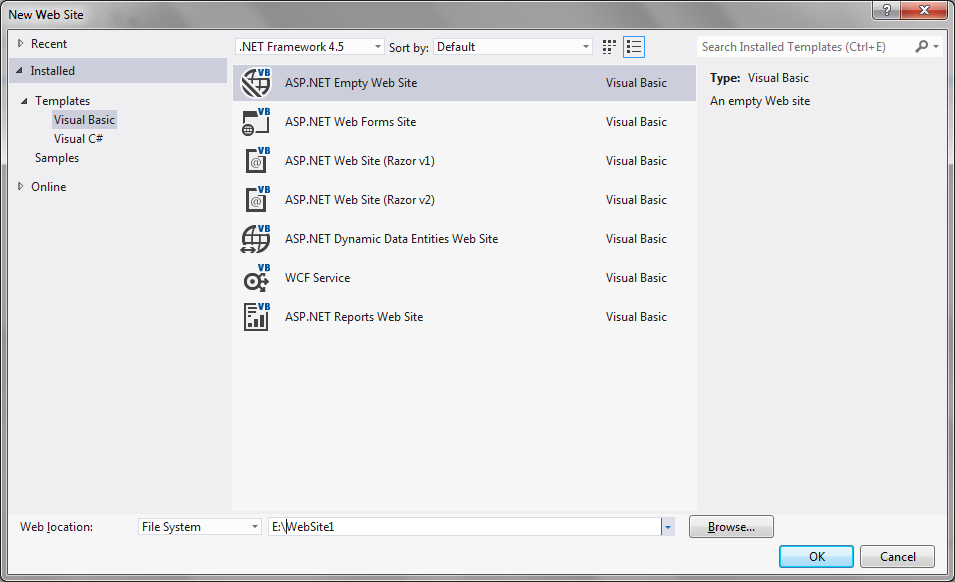Click the Search Installed Templates field
The height and width of the screenshot is (582, 955).
point(804,47)
